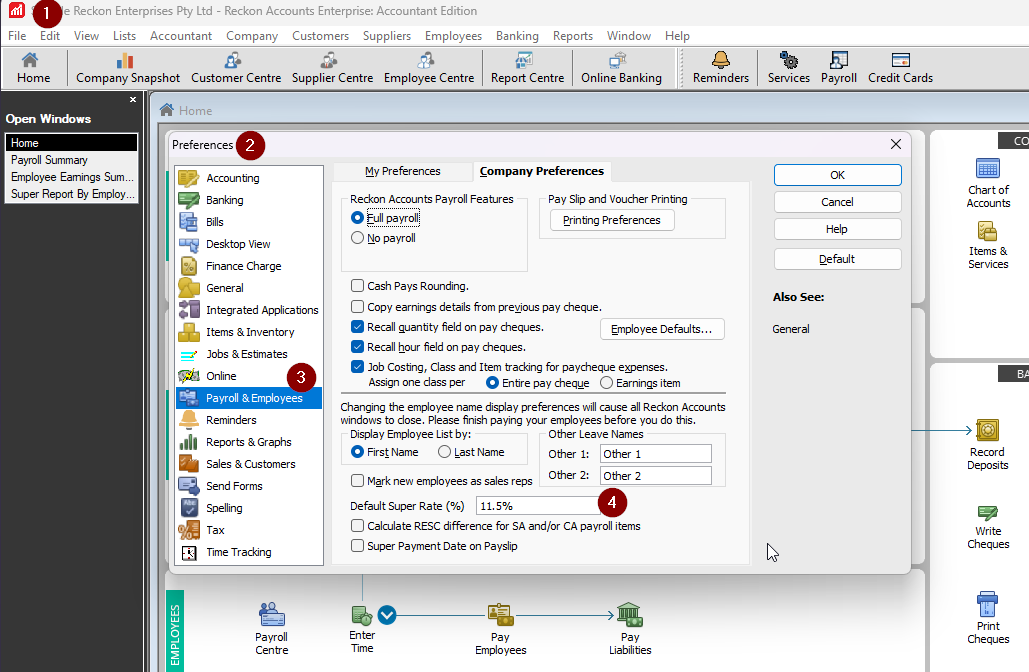Switch to the Company Preferences tab
Viewport: 1029px width, 672px height.
[541, 171]
